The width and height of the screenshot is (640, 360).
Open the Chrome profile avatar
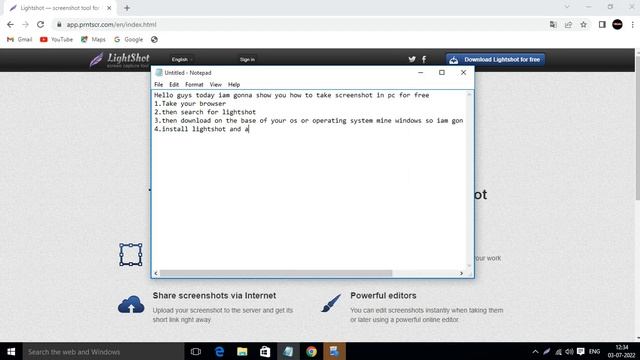[x=617, y=24]
